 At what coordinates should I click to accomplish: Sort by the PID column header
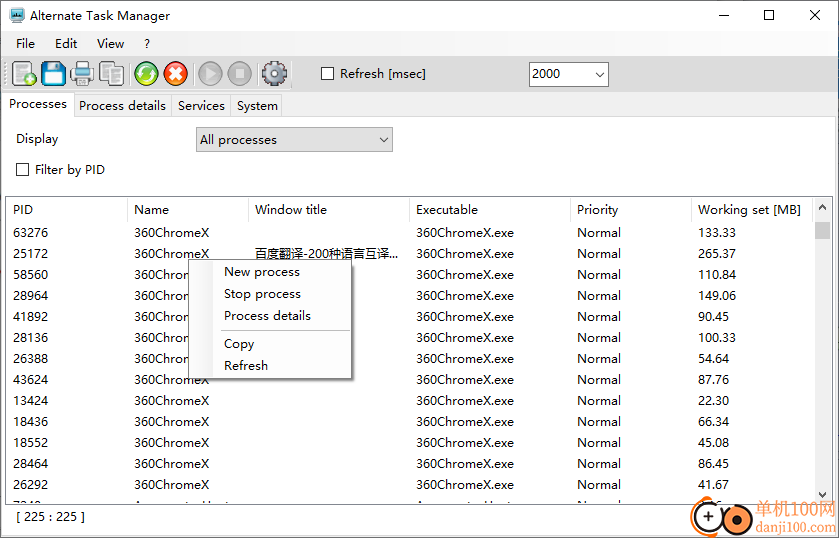(67, 210)
